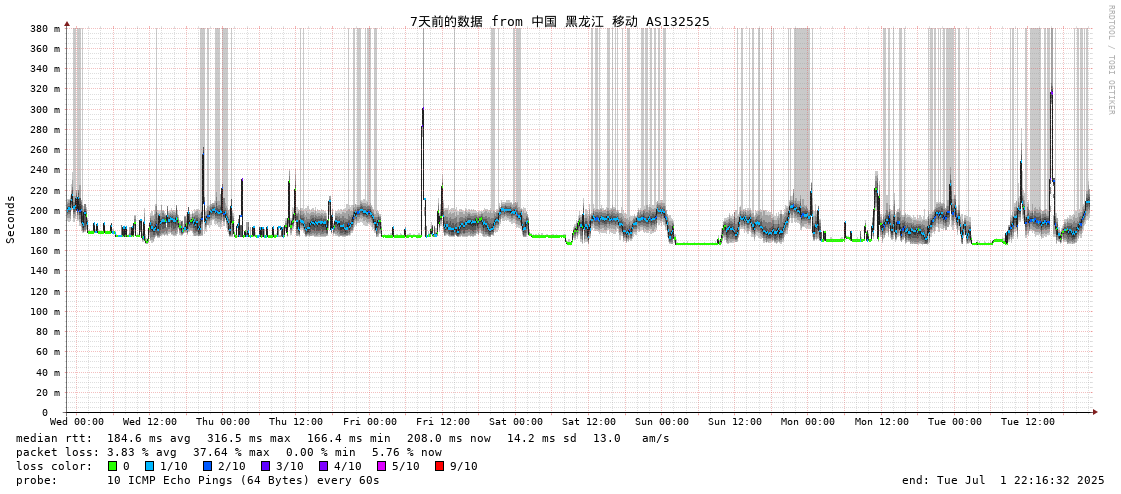Click the Tue 00:00 x-axis label
Image resolution: width=1121 pixels, height=494 pixels.
point(955,422)
